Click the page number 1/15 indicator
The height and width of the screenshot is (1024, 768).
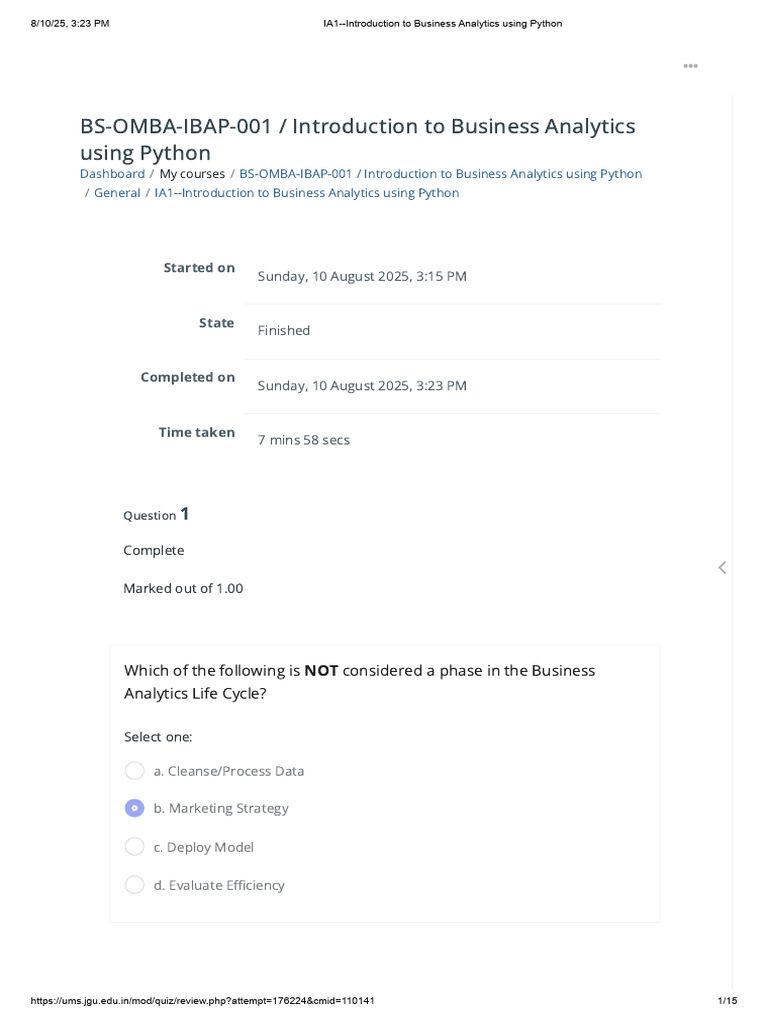[x=727, y=1001]
